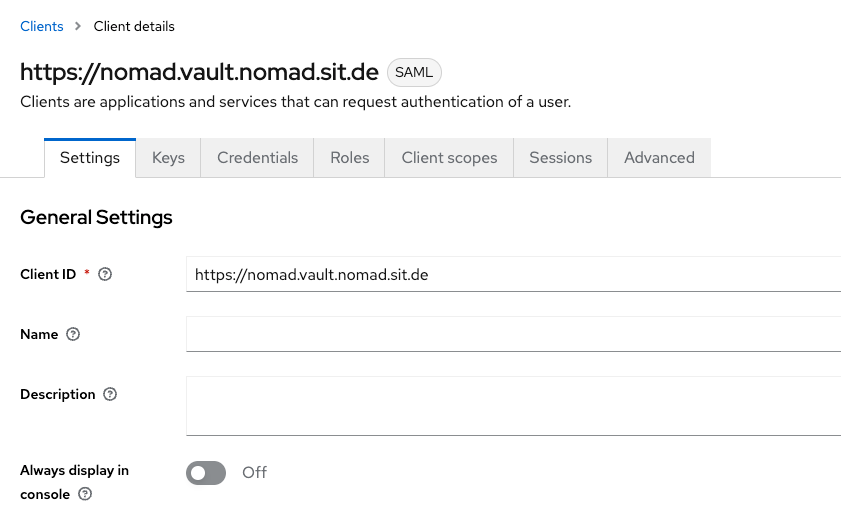The image size is (841, 520).
Task: Show help icon info for Description
Action: (x=110, y=394)
